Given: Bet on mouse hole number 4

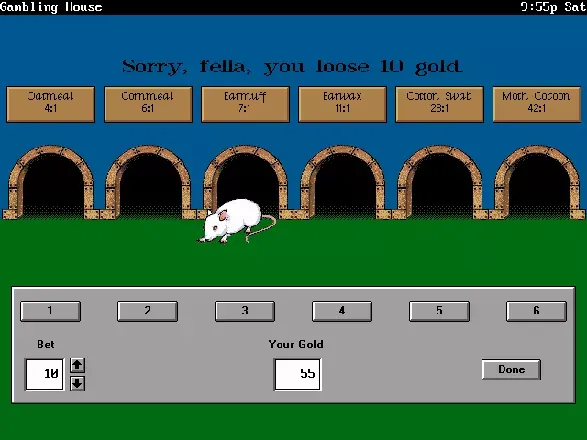Looking at the screenshot, I should pos(342,311).
